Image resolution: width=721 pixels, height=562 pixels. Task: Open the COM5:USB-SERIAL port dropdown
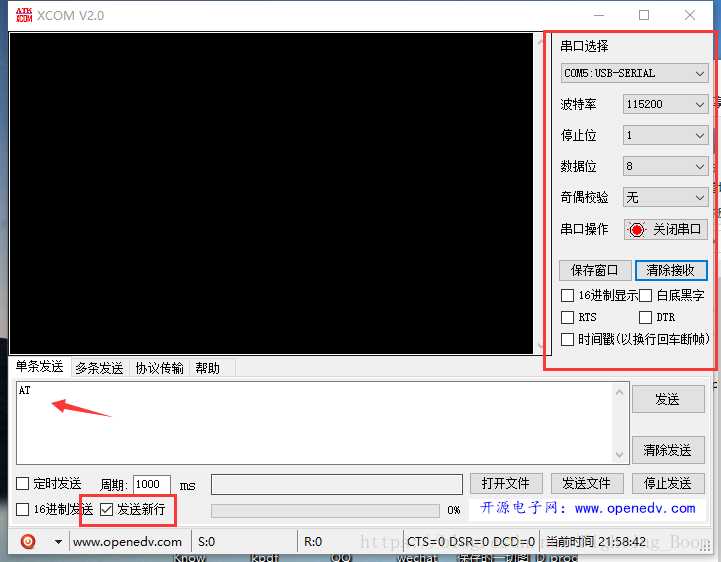pyautogui.click(x=634, y=73)
